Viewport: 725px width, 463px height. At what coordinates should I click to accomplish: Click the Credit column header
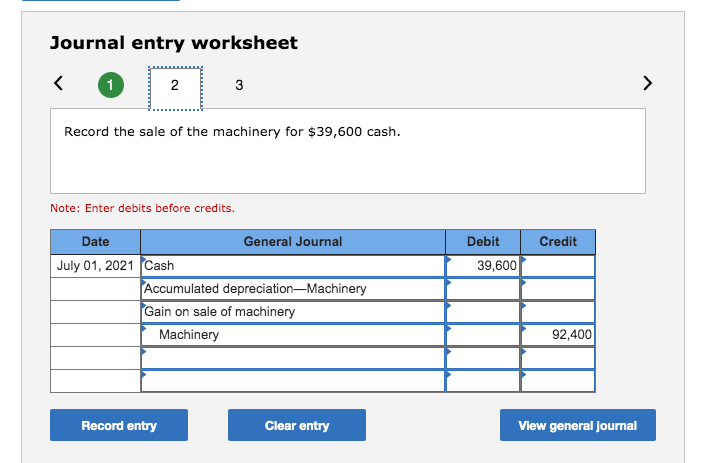[x=558, y=241]
